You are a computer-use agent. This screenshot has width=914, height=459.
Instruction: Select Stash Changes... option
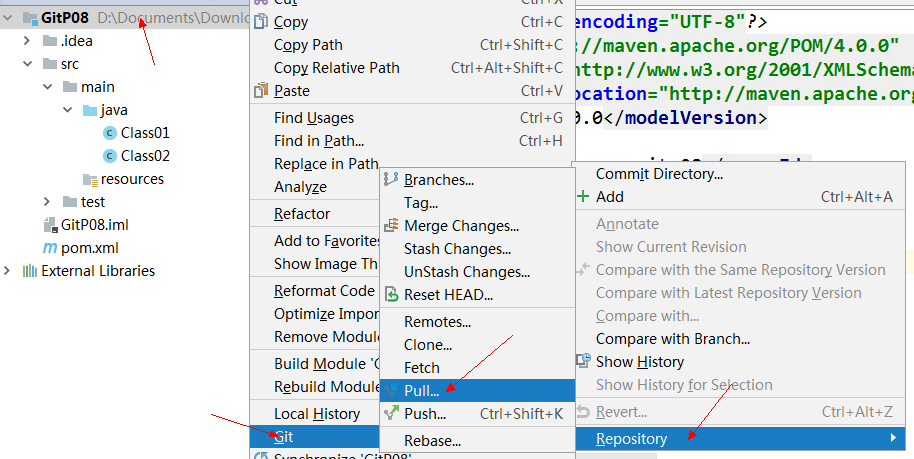click(457, 249)
